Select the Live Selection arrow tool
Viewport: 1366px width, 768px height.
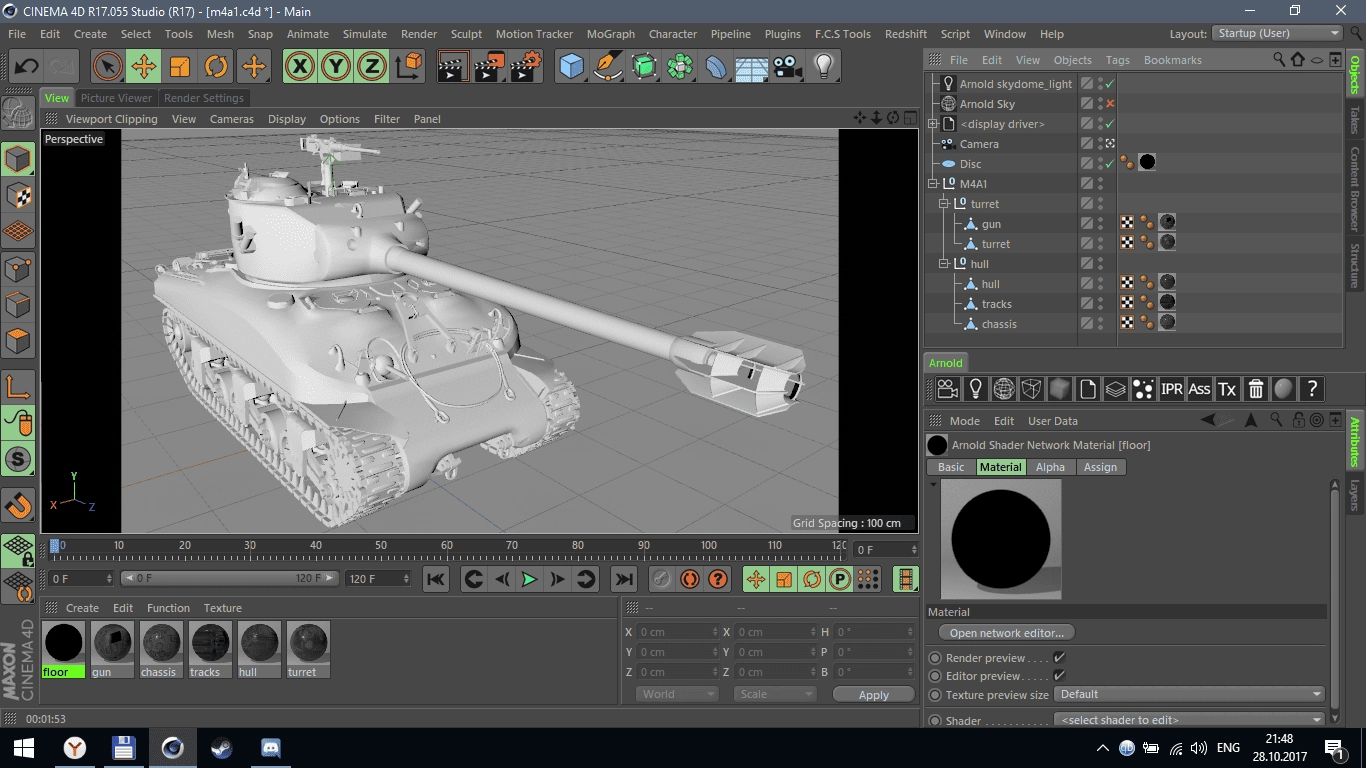108,67
